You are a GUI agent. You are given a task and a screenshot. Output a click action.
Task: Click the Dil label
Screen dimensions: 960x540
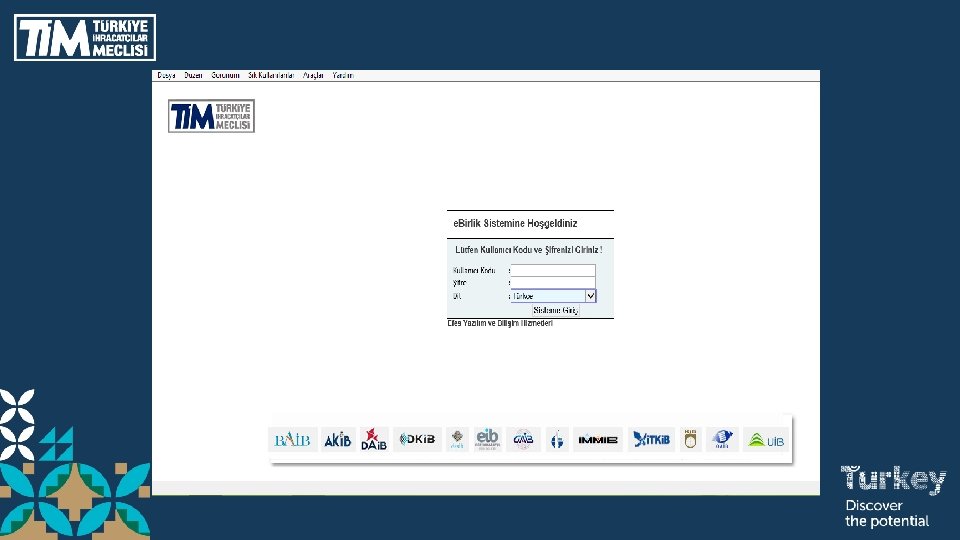point(457,296)
